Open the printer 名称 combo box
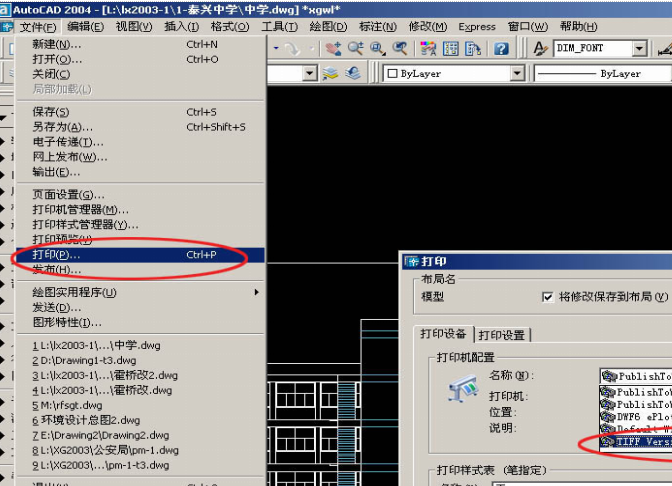This screenshot has width=672, height=486. [636, 376]
